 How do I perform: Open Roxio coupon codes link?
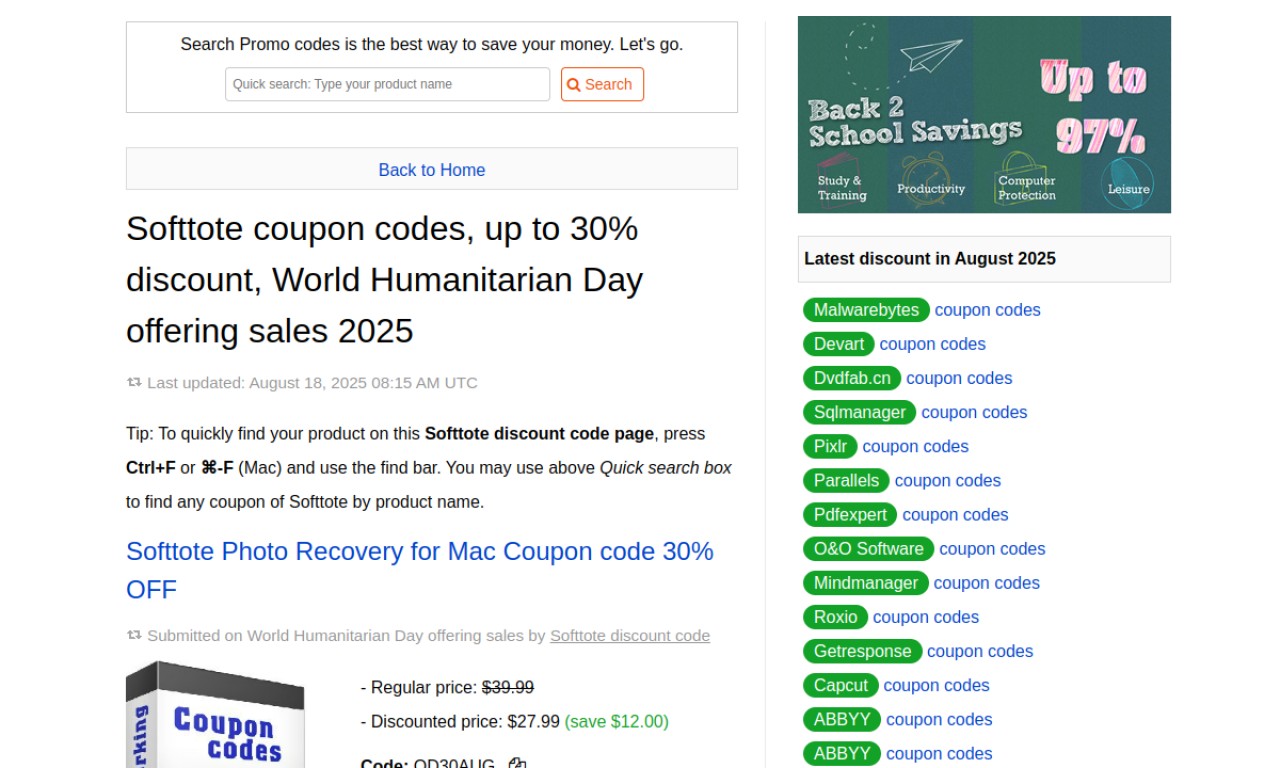coord(926,617)
